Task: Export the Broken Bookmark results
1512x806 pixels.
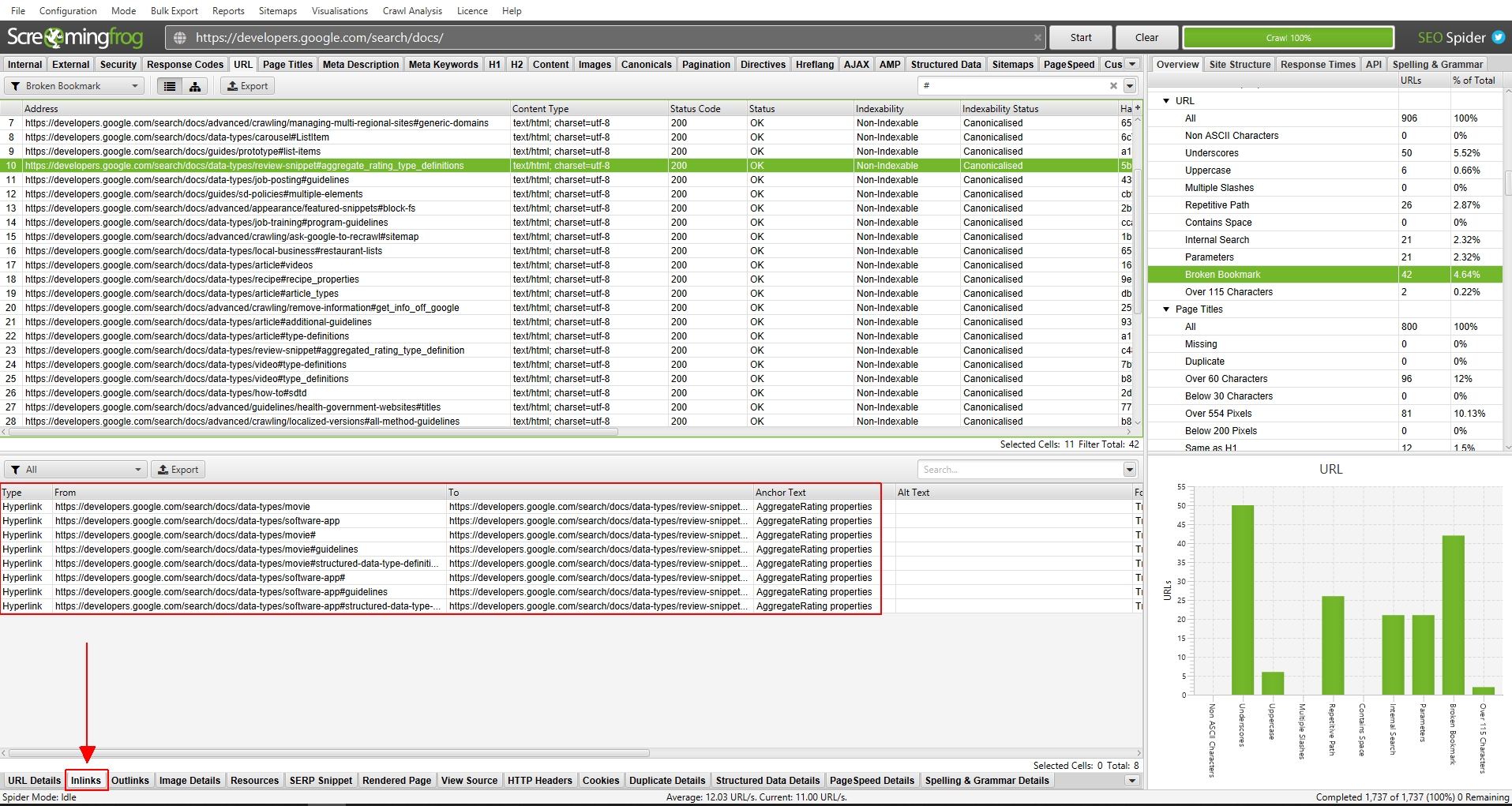Action: coord(247,86)
